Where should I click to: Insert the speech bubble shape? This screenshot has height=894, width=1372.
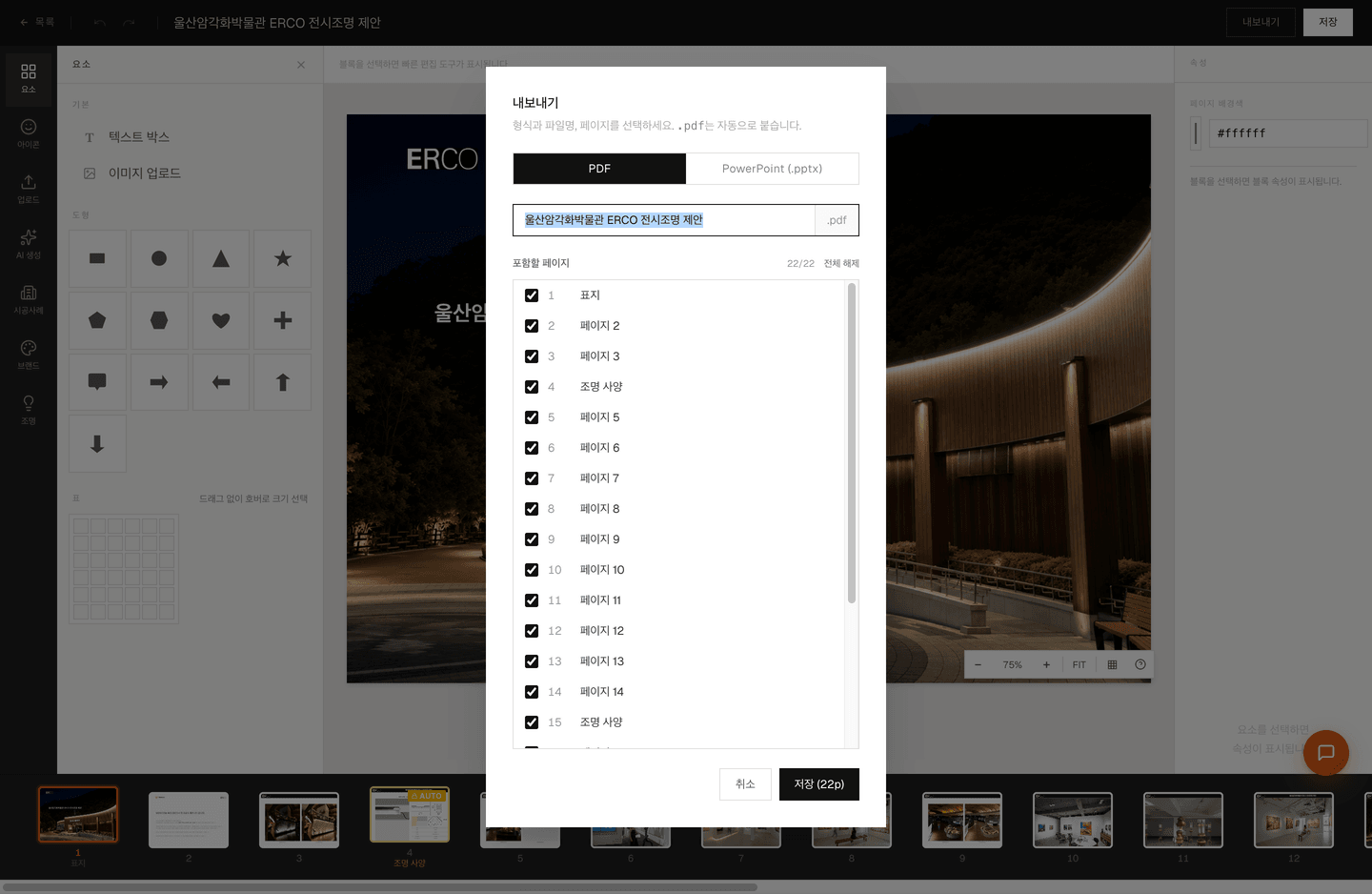point(97,382)
